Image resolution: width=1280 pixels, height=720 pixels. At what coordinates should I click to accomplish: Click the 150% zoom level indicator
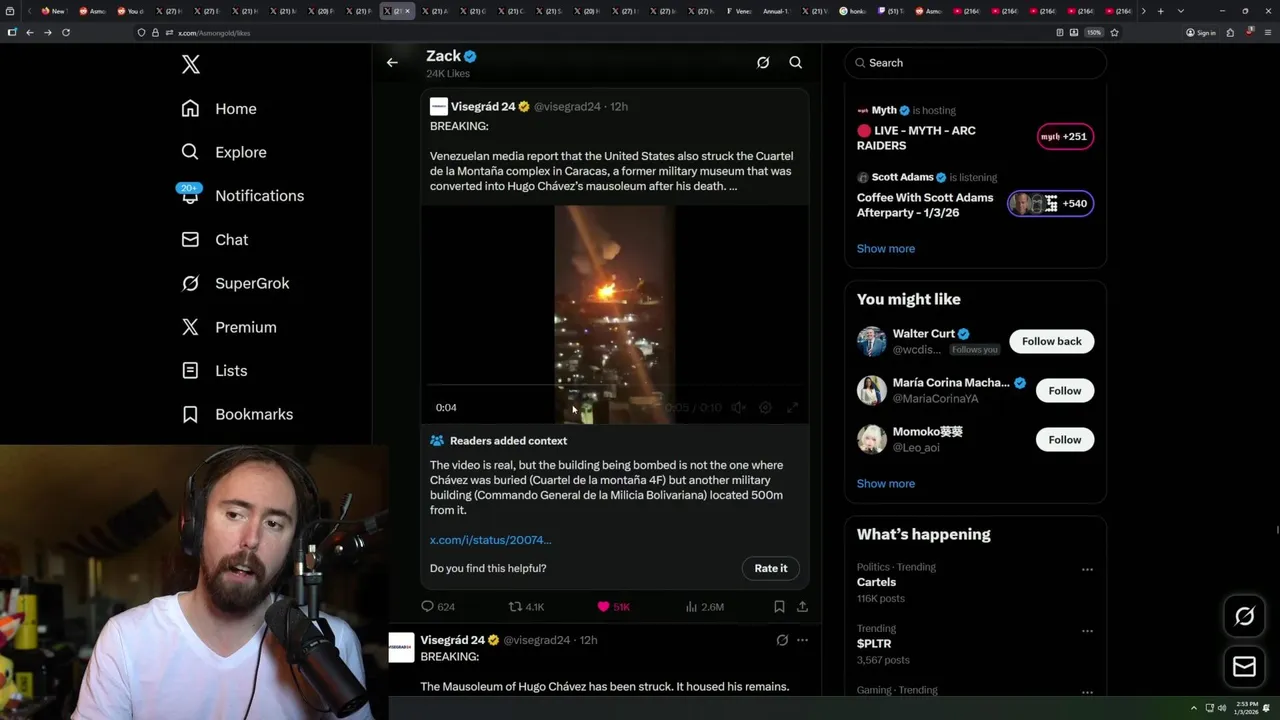(1094, 32)
